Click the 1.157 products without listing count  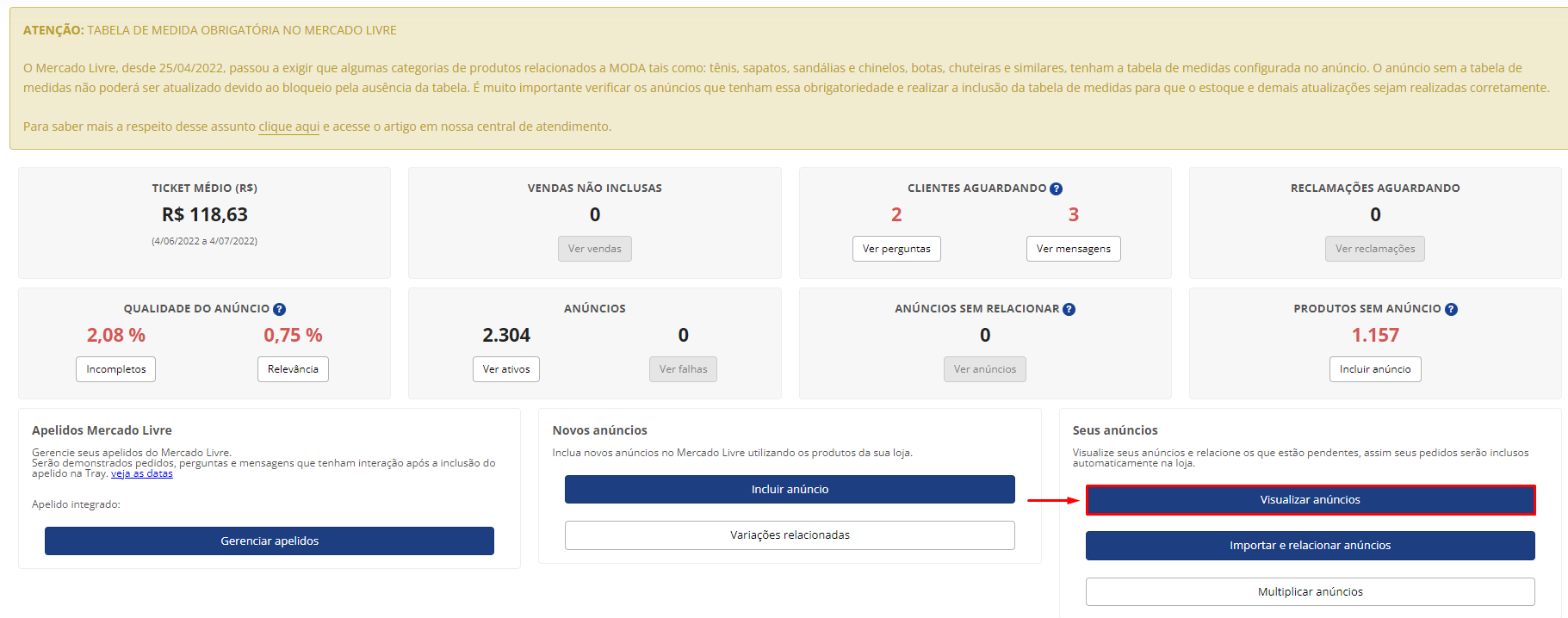1375,335
